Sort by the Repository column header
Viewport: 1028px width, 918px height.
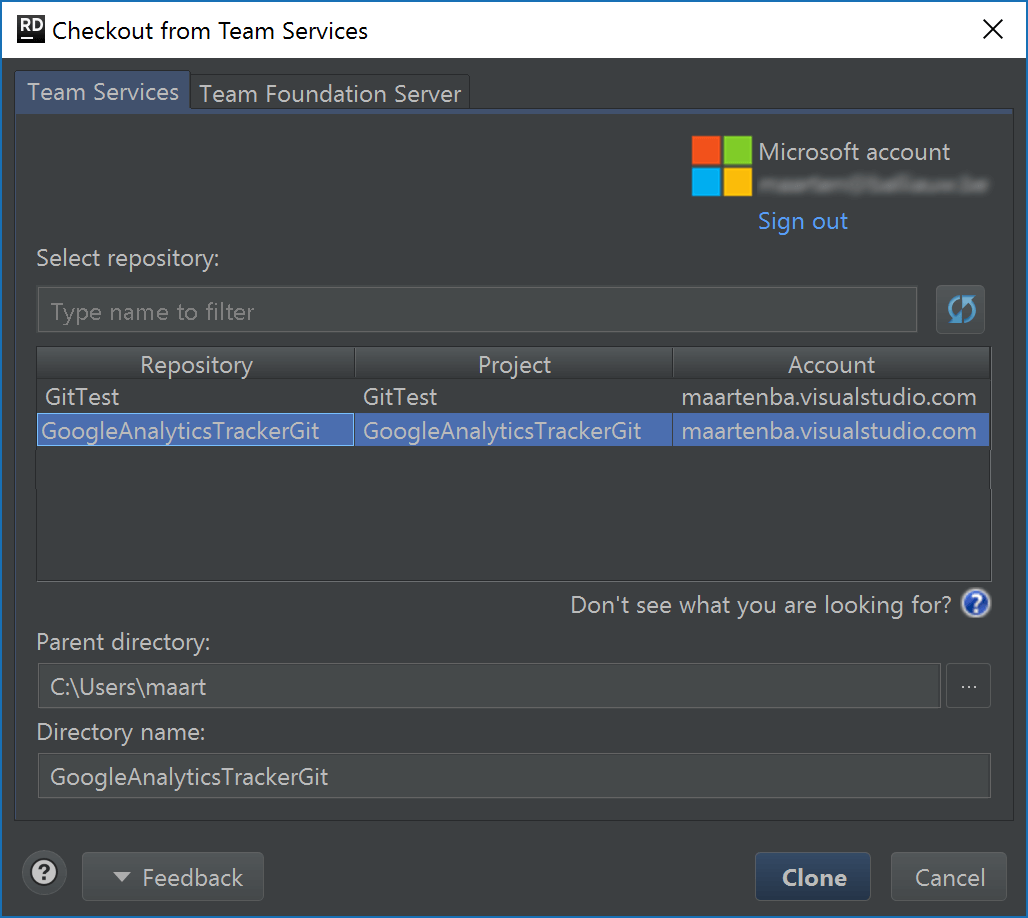[x=195, y=364]
